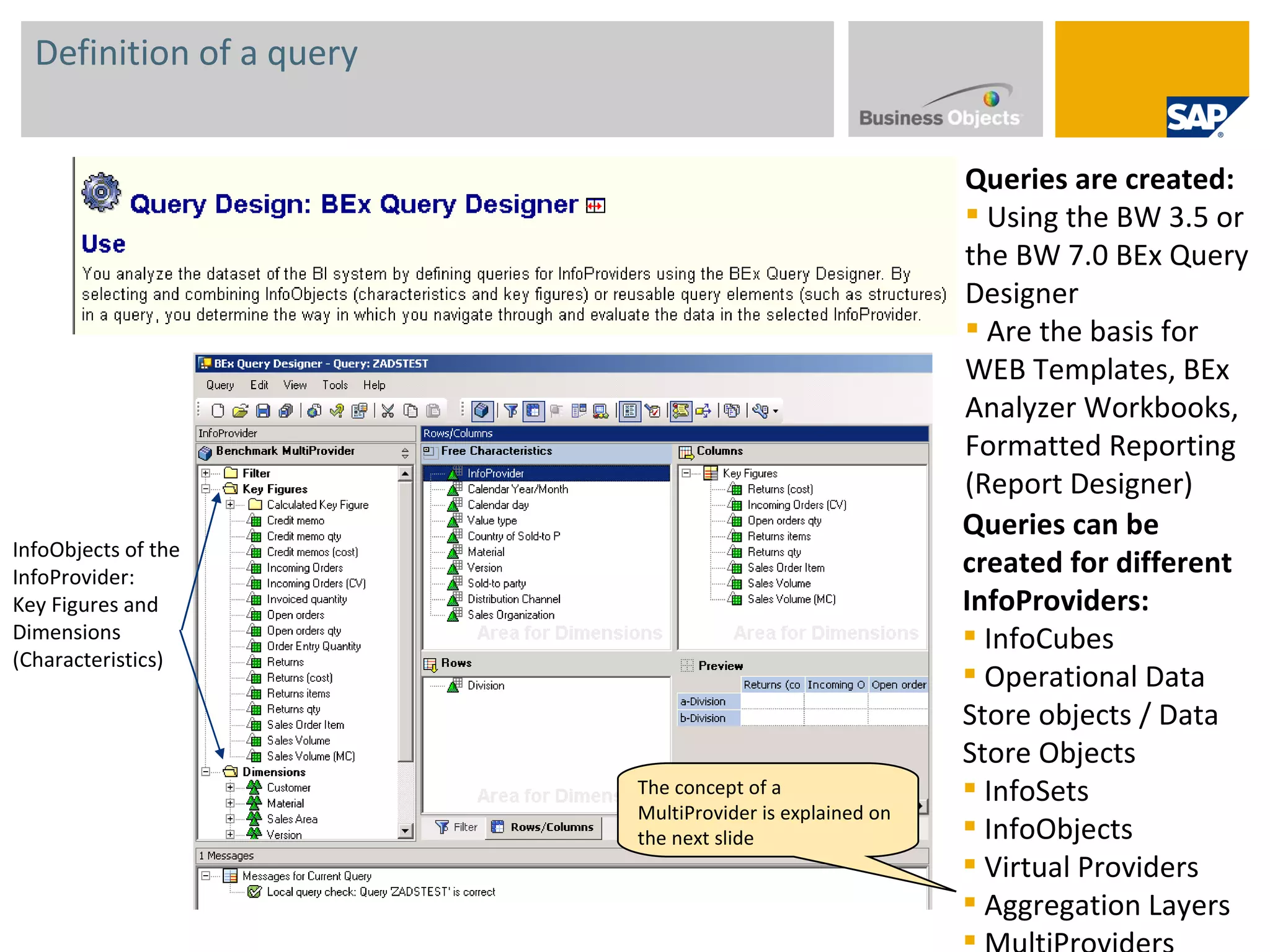Click the Technical Names wrench icon
The width and height of the screenshot is (1270, 952).
(x=761, y=410)
